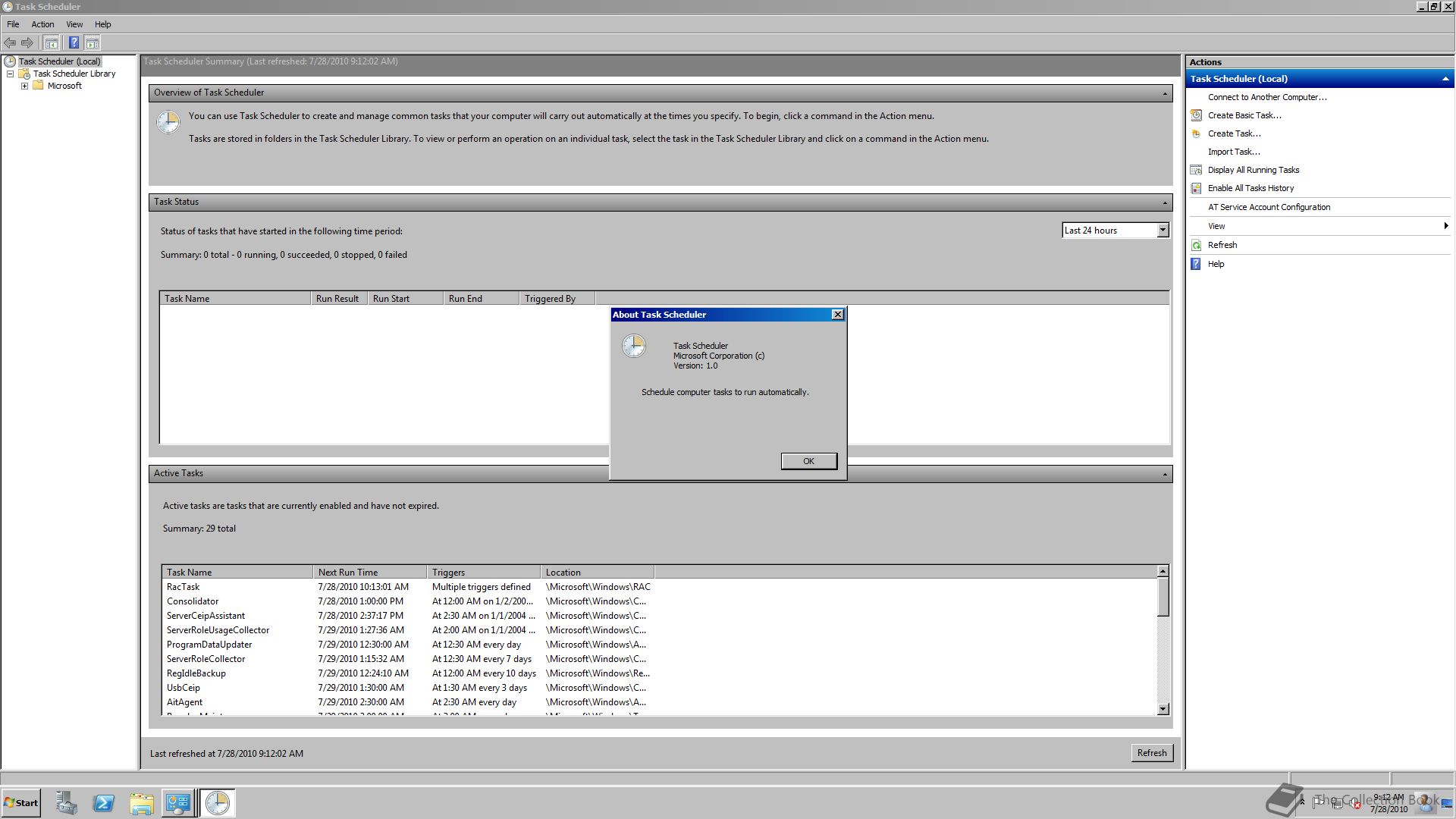The width and height of the screenshot is (1456, 819).
Task: Launch PowerShell from the taskbar
Action: click(x=103, y=803)
